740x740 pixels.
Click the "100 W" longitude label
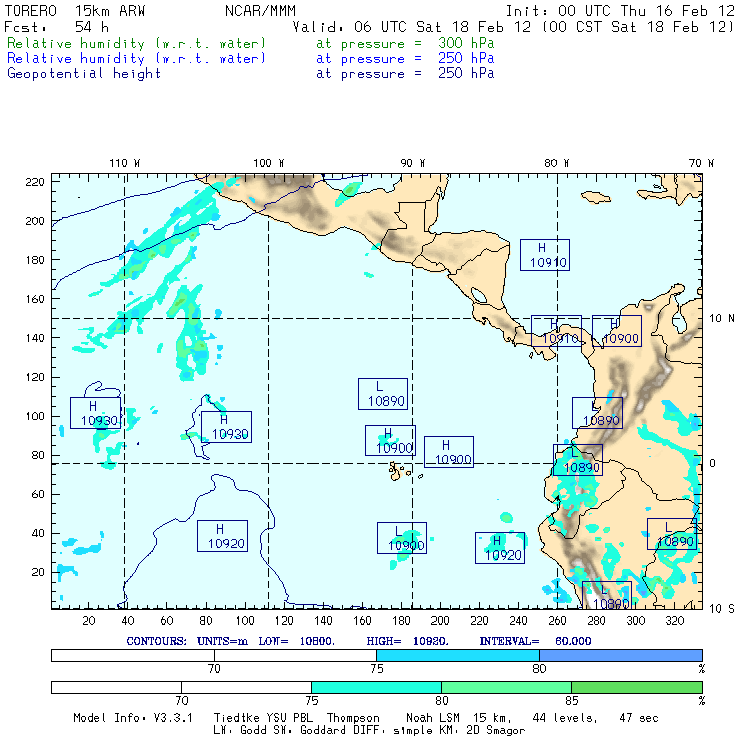(269, 163)
